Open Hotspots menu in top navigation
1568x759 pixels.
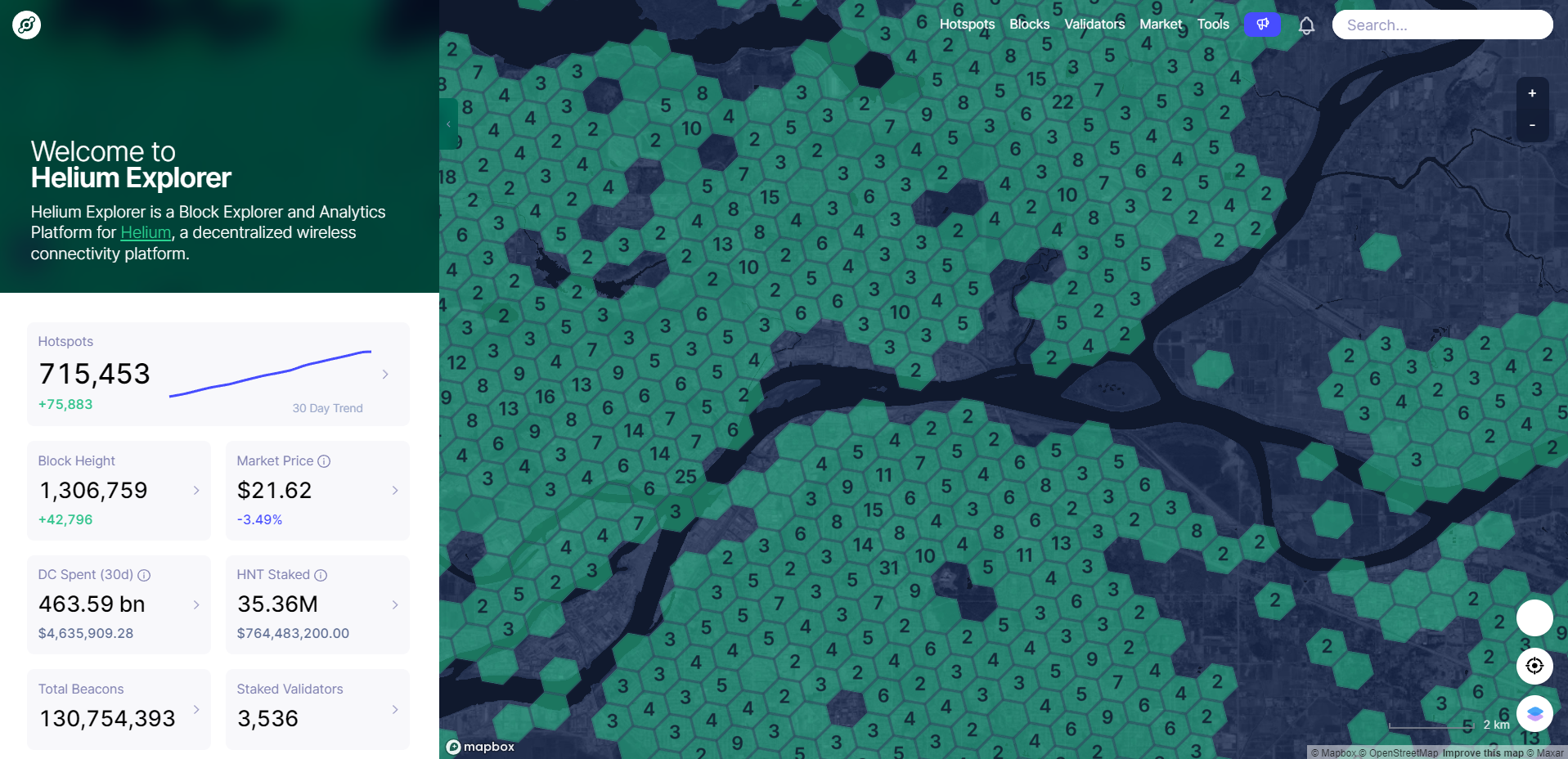[967, 25]
